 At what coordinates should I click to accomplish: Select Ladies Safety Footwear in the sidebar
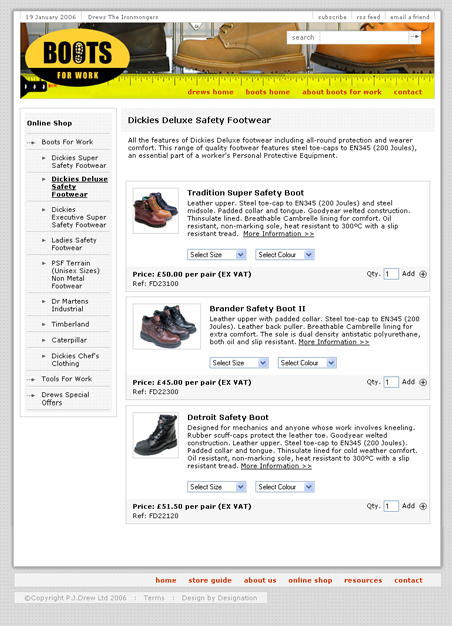(x=74, y=244)
